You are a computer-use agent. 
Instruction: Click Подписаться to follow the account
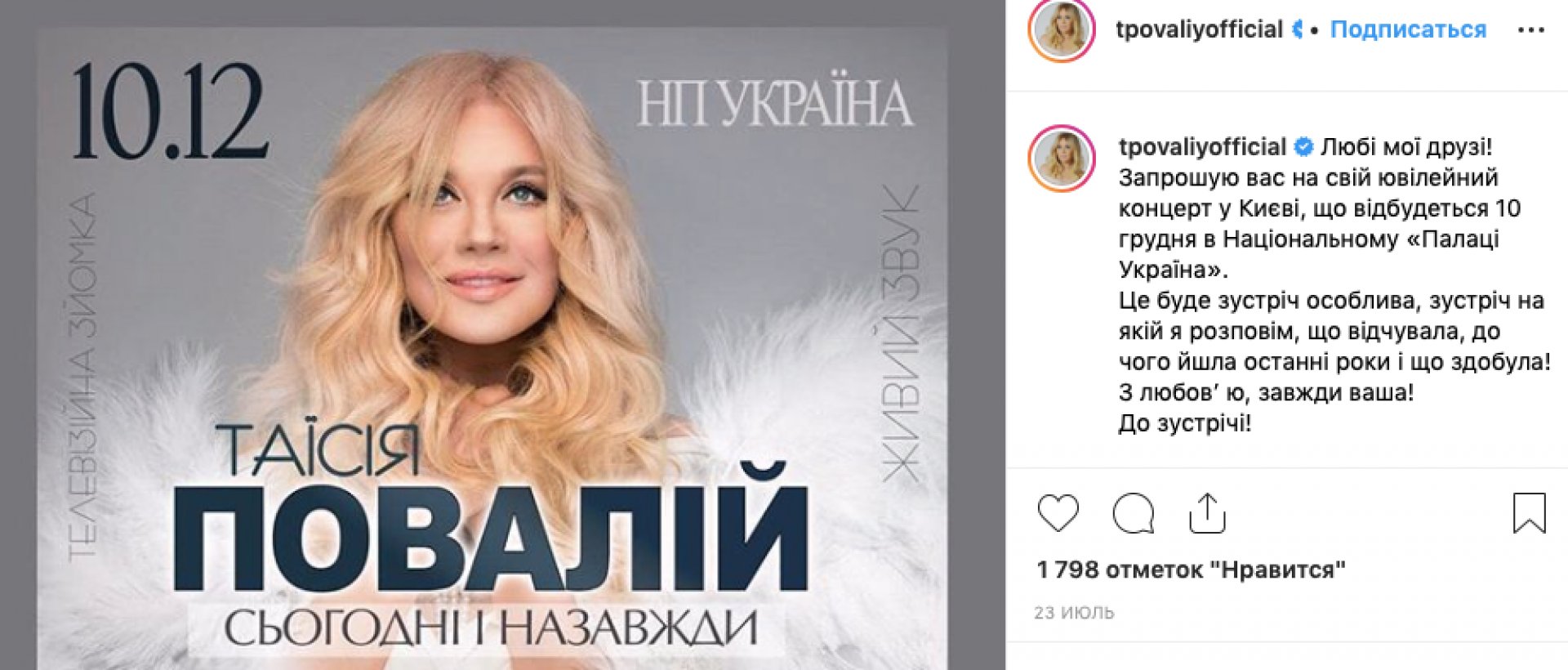coord(1408,29)
